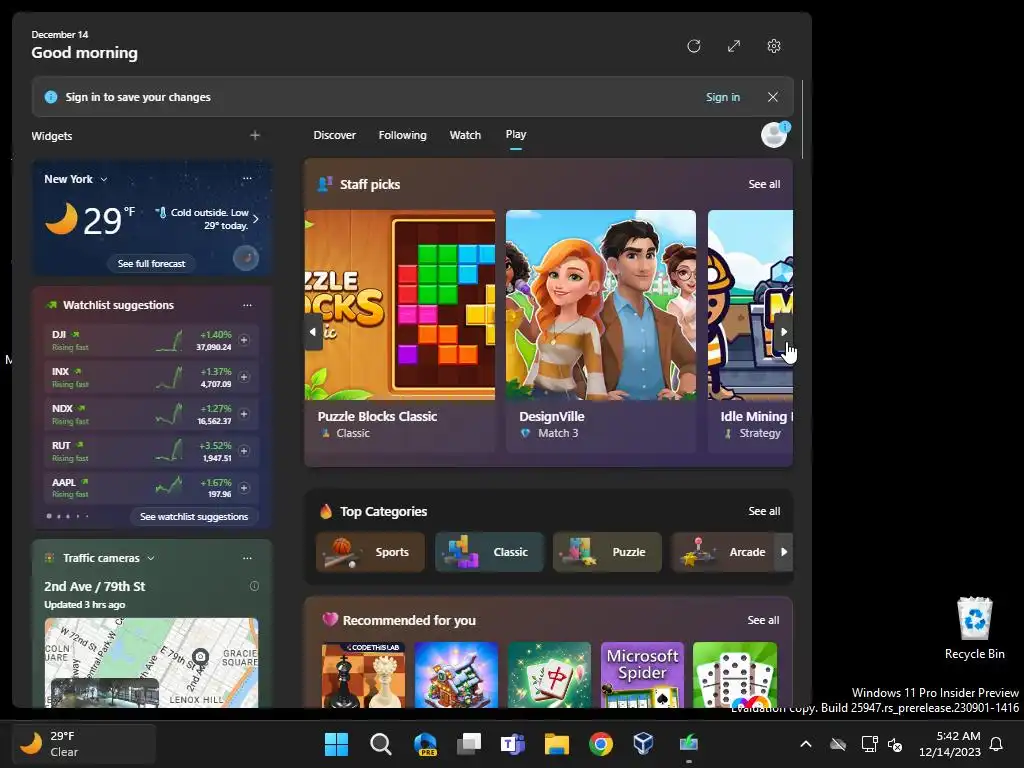Expand Traffic cameras dropdown
Screen dimensions: 1024x768
point(151,558)
